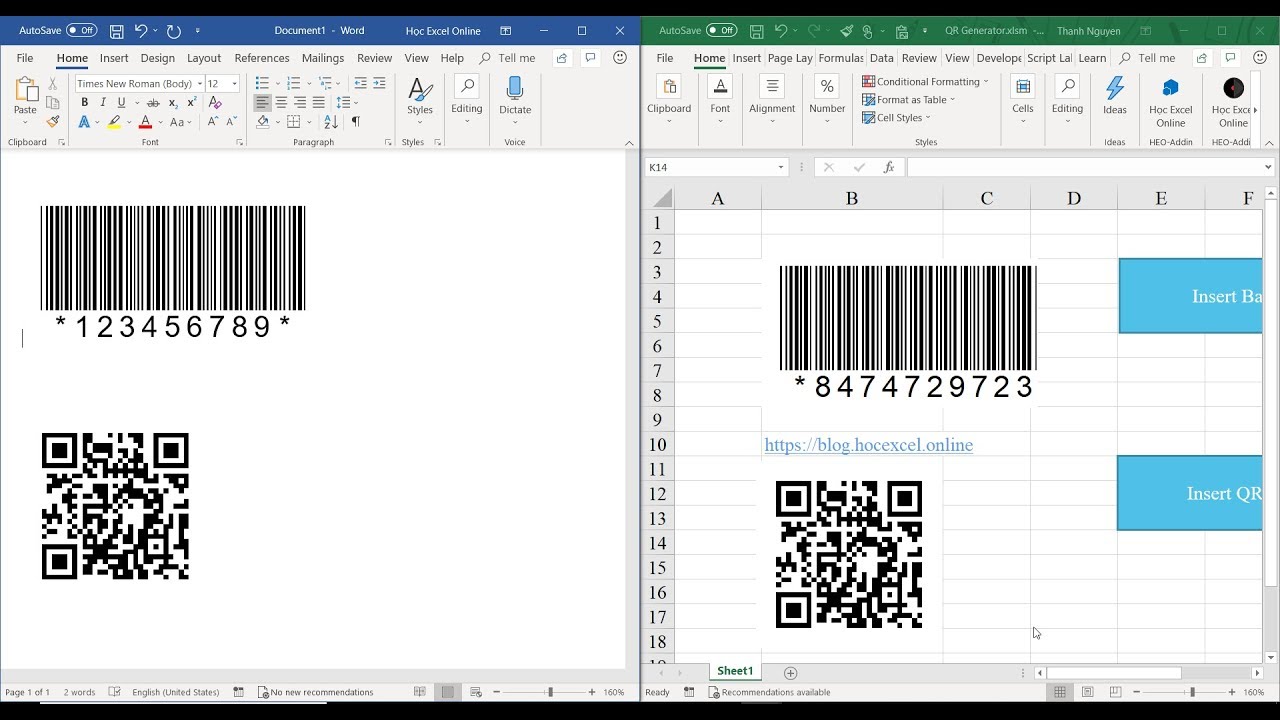Clear all formatting in Word

tap(215, 102)
